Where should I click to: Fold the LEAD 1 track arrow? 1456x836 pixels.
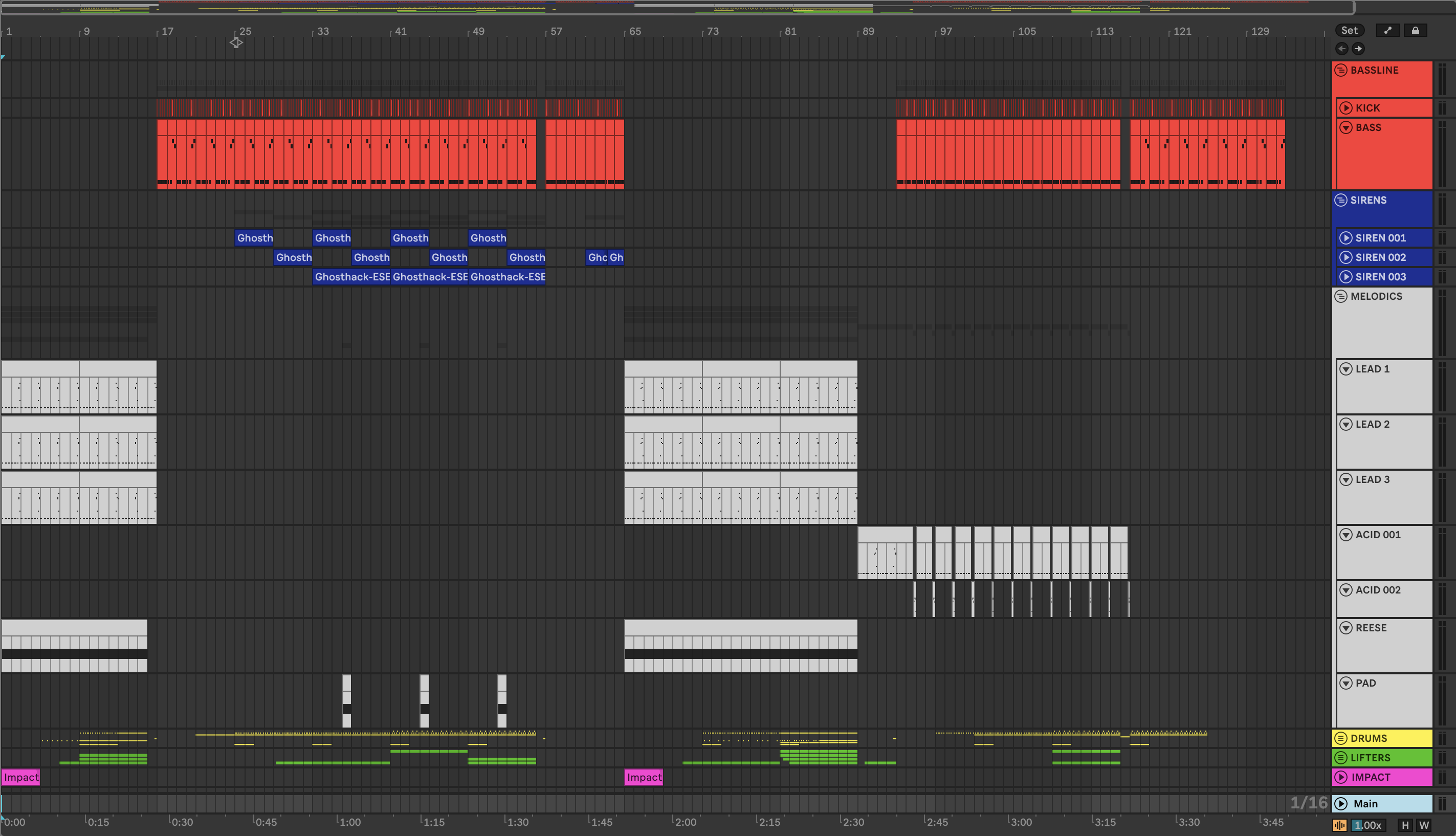coord(1346,369)
